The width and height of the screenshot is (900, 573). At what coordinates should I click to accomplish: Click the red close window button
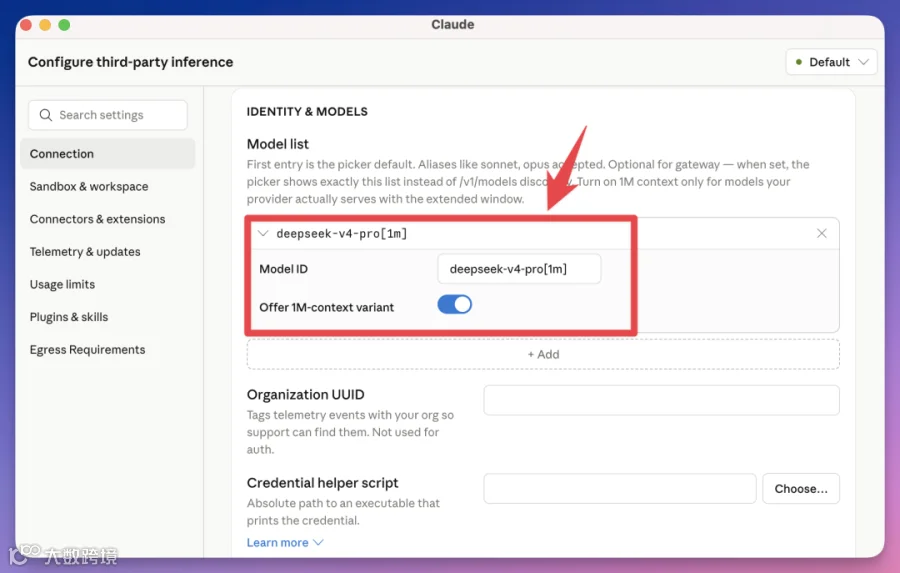click(x=26, y=25)
